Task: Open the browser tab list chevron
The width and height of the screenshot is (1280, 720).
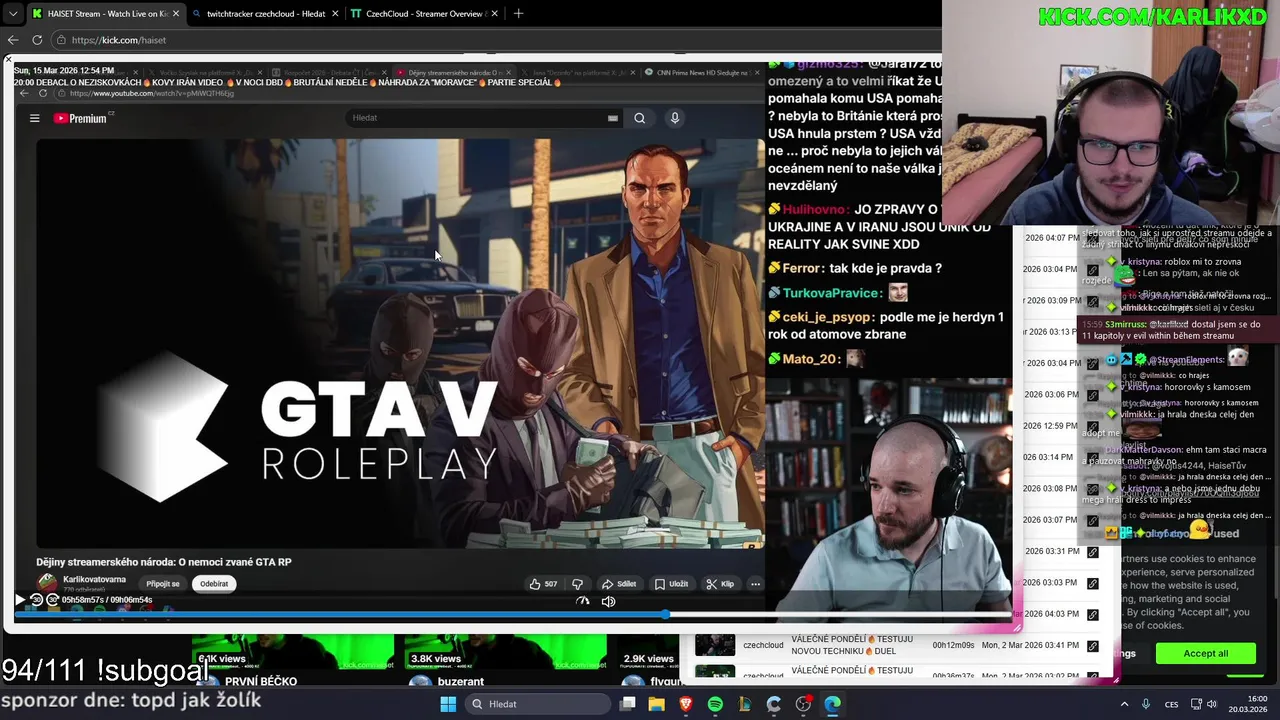Action: 12,14
